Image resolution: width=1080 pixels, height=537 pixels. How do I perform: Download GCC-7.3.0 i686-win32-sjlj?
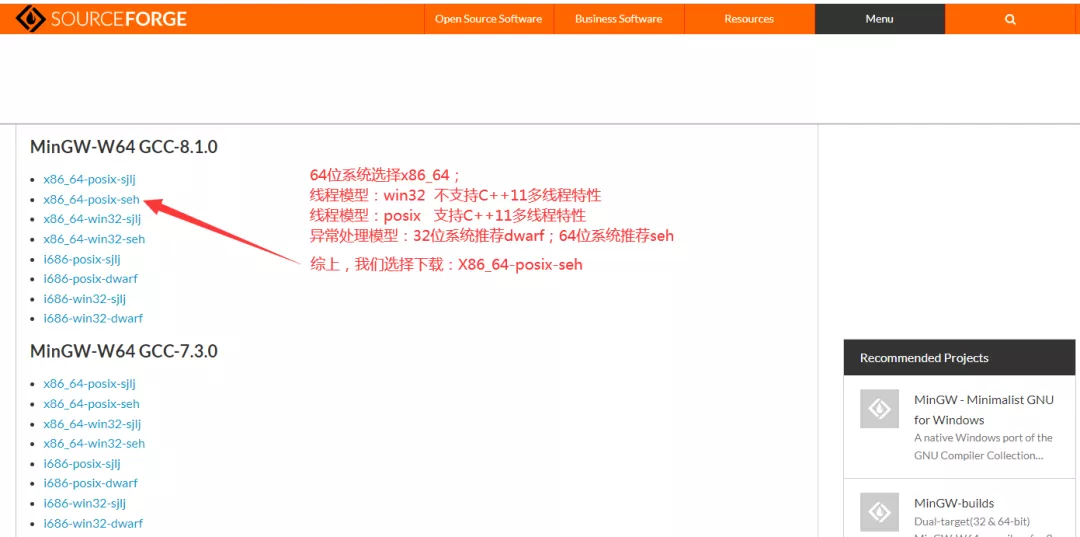click(x=85, y=503)
